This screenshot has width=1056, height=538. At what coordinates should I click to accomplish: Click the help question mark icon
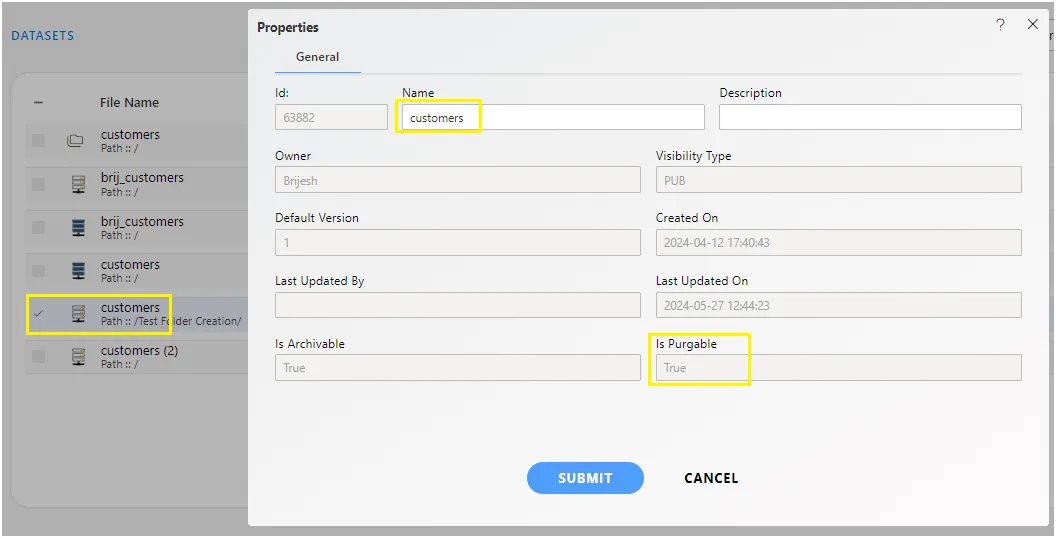1000,25
